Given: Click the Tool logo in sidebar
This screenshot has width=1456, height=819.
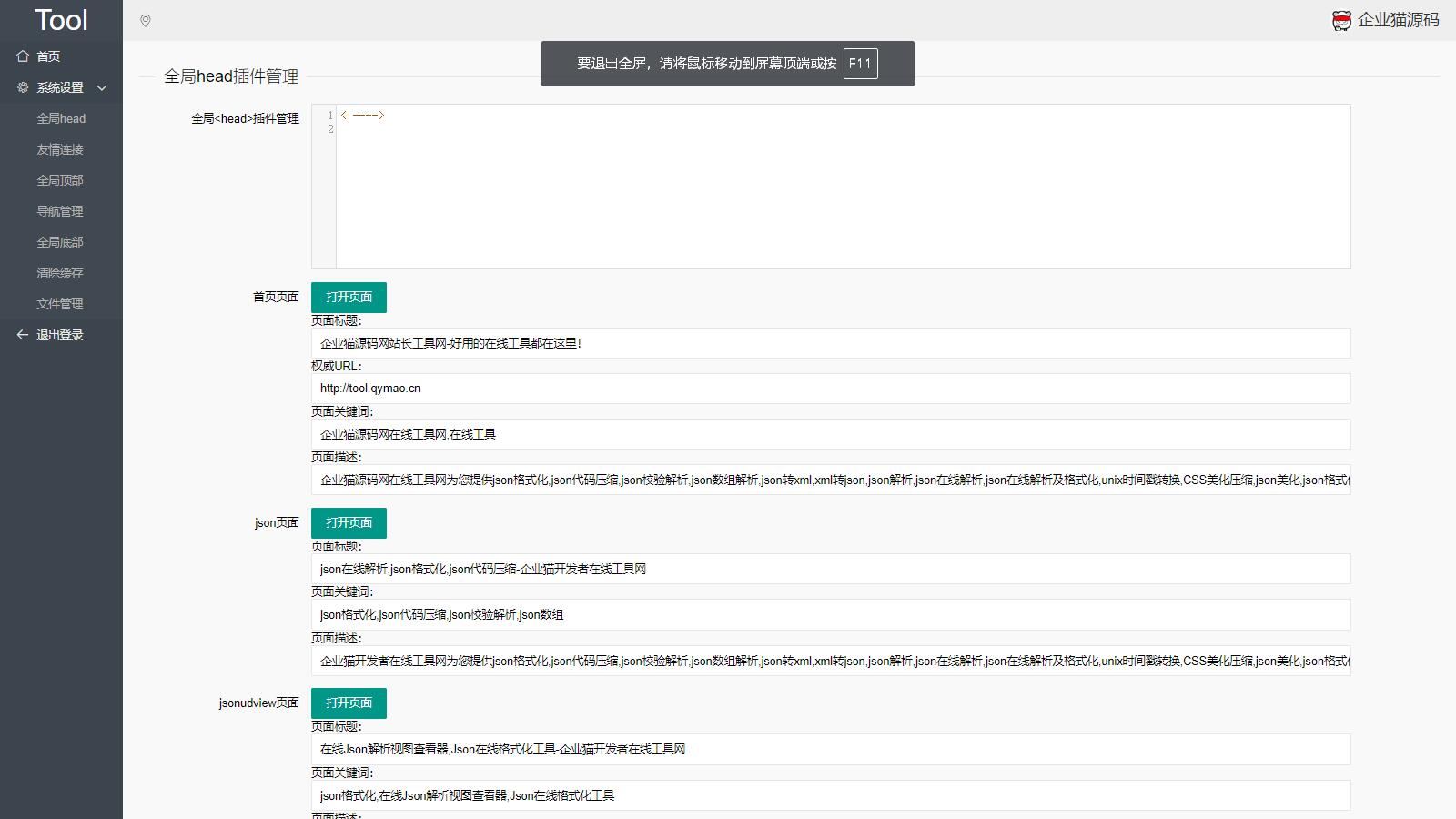Looking at the screenshot, I should pos(61,20).
